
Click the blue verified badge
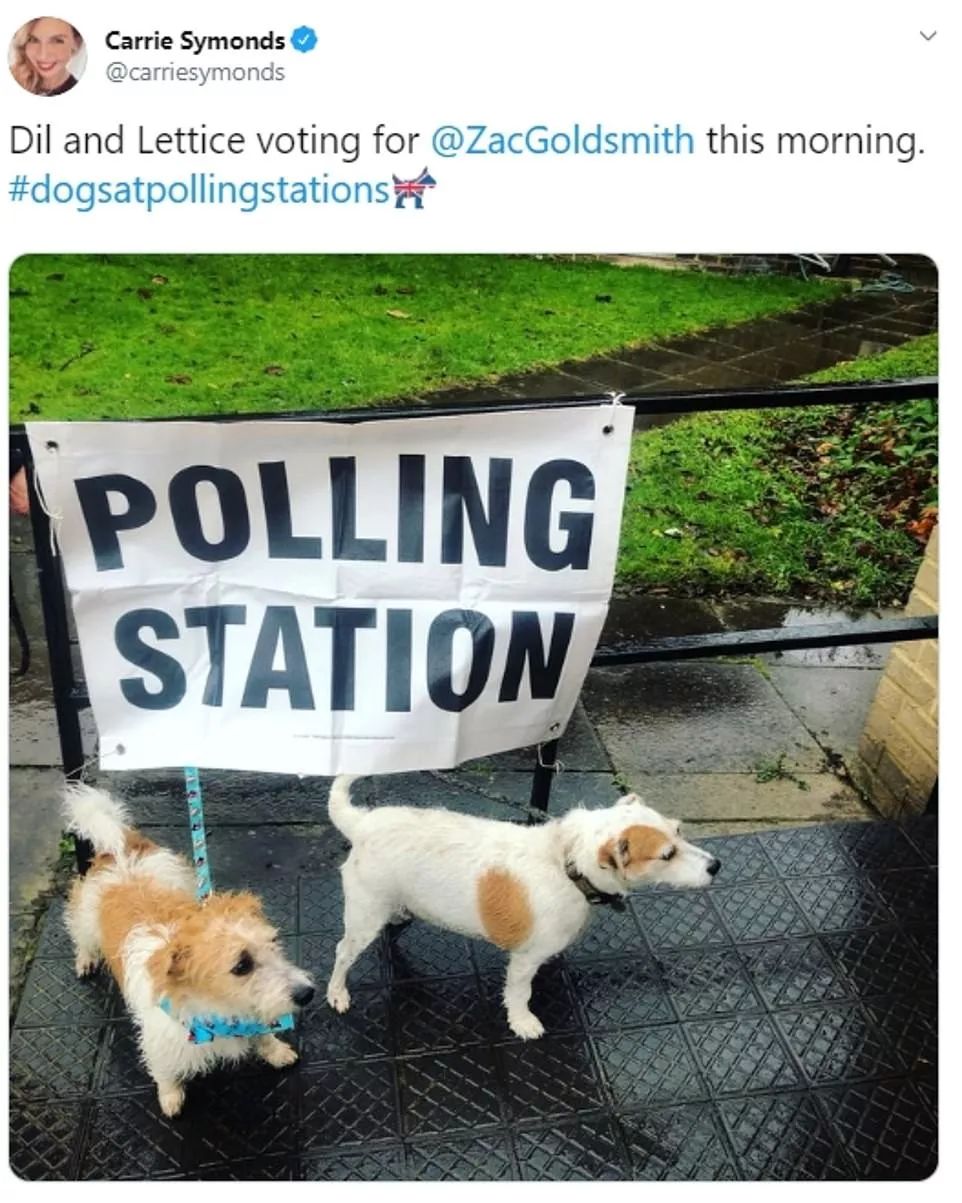304,41
